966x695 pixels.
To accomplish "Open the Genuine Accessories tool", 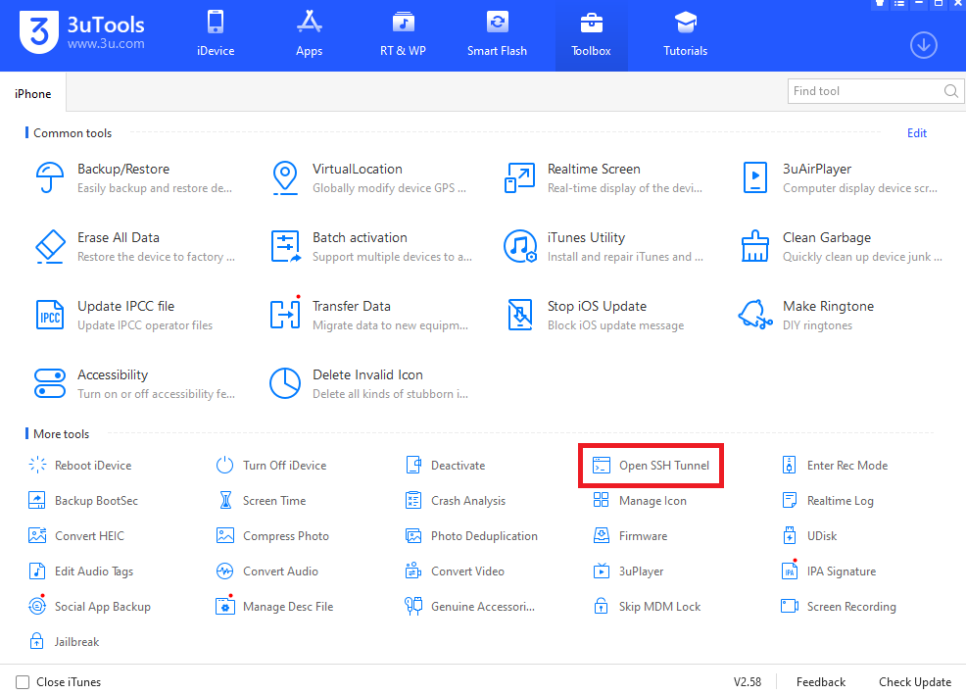I will [469, 606].
